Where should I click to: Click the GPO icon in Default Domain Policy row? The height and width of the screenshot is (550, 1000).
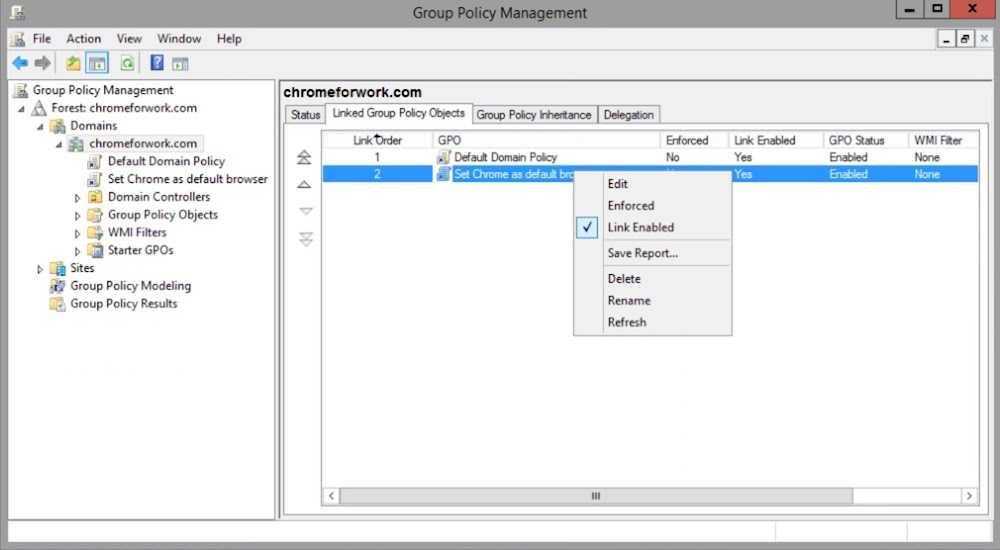443,157
